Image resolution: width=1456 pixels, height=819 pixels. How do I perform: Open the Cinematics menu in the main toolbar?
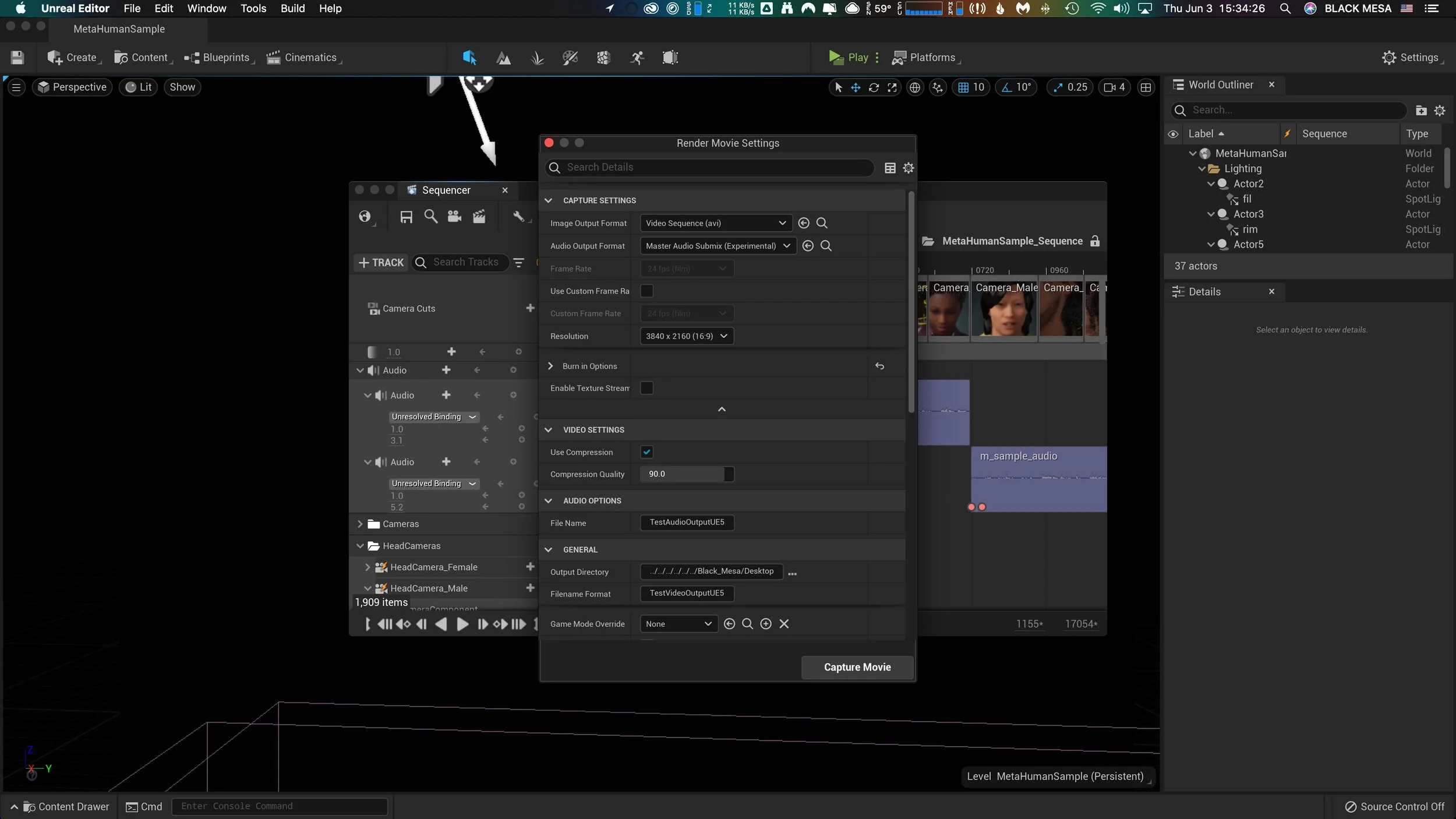coord(303,57)
